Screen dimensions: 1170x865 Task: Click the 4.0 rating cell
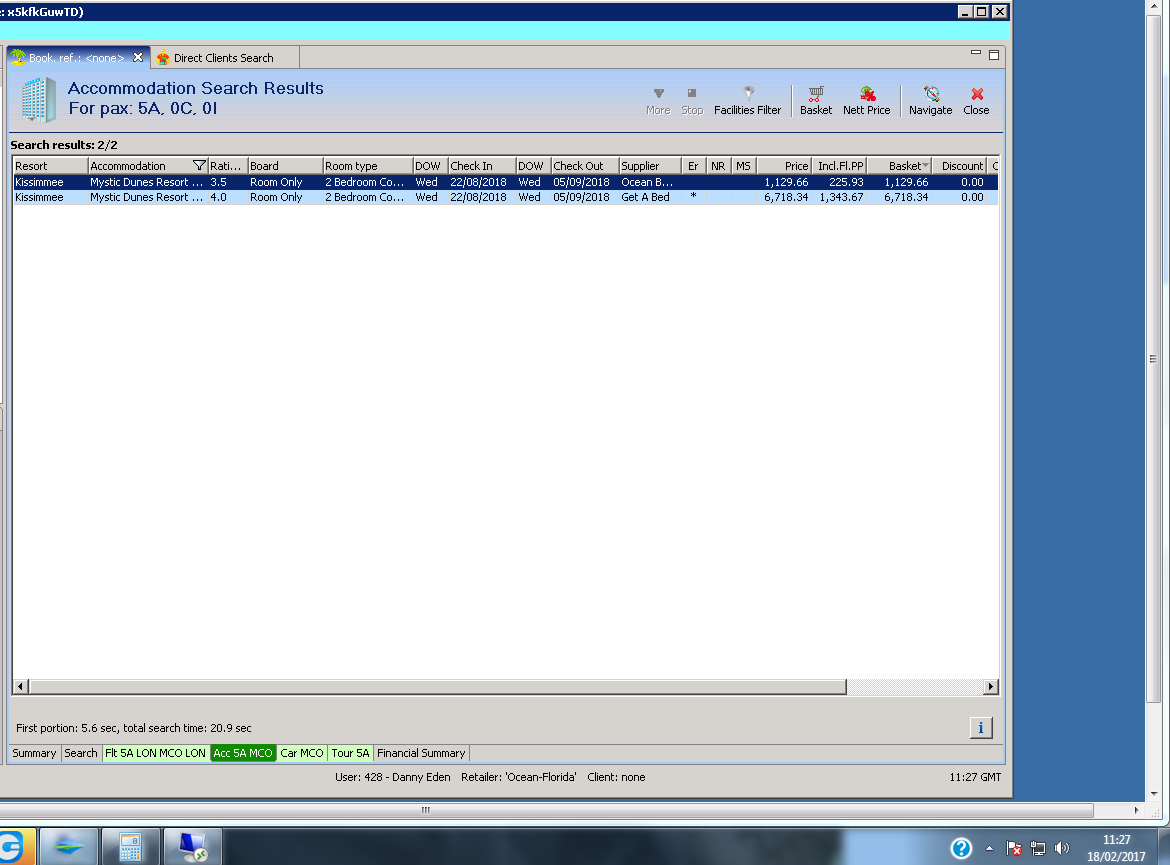pos(218,197)
